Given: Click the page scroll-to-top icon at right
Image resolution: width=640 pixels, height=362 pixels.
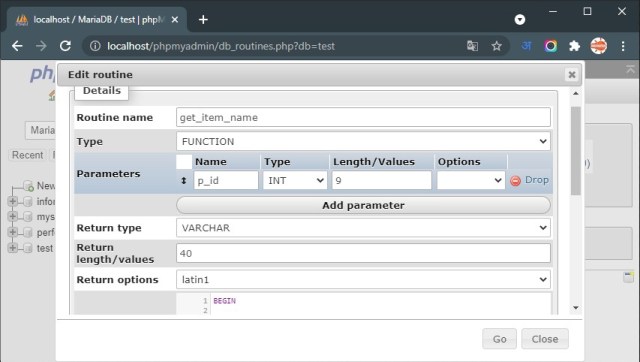Looking at the screenshot, I should pos(631,70).
